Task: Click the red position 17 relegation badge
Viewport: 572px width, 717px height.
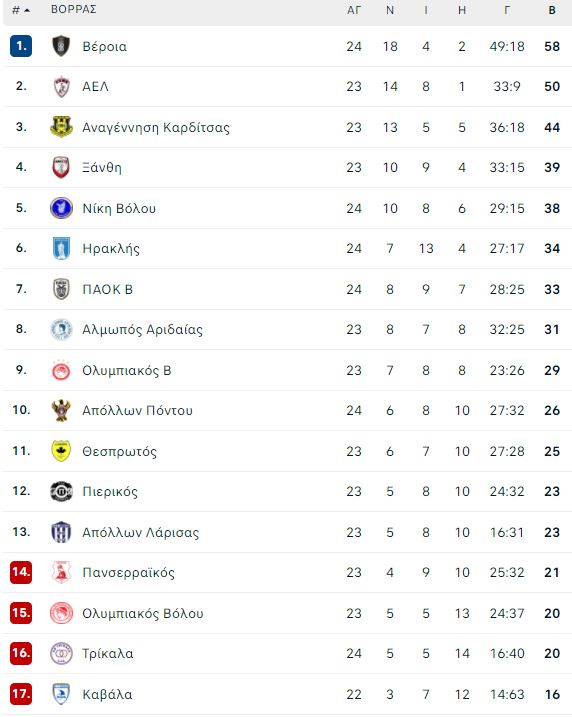Action: pyautogui.click(x=21, y=694)
